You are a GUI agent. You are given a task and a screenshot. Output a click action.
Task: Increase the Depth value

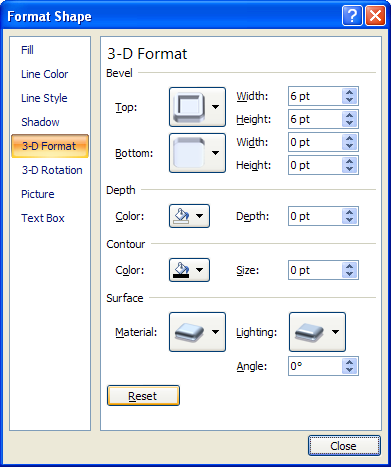(349, 212)
